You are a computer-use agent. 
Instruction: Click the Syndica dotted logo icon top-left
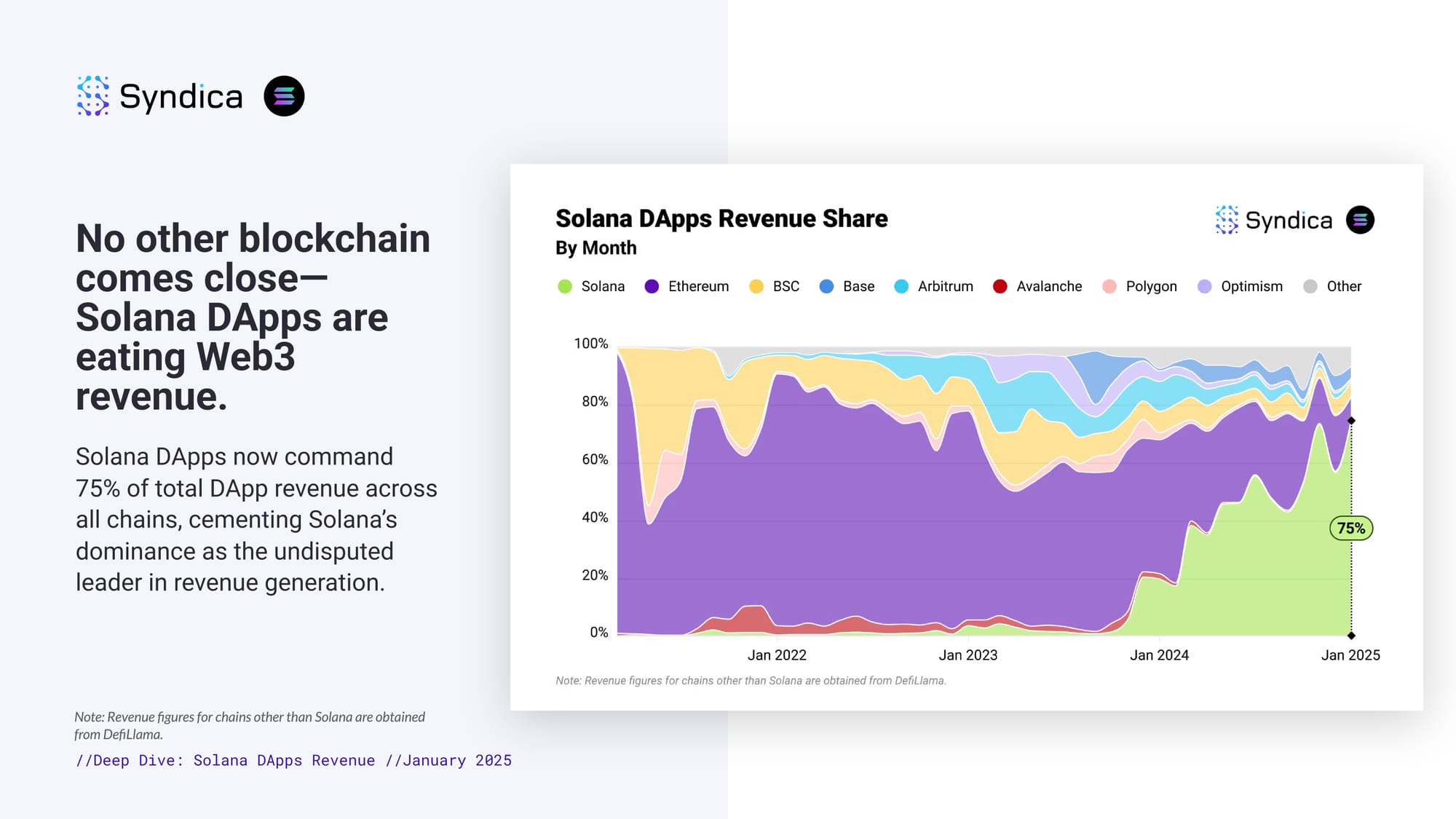pyautogui.click(x=93, y=95)
